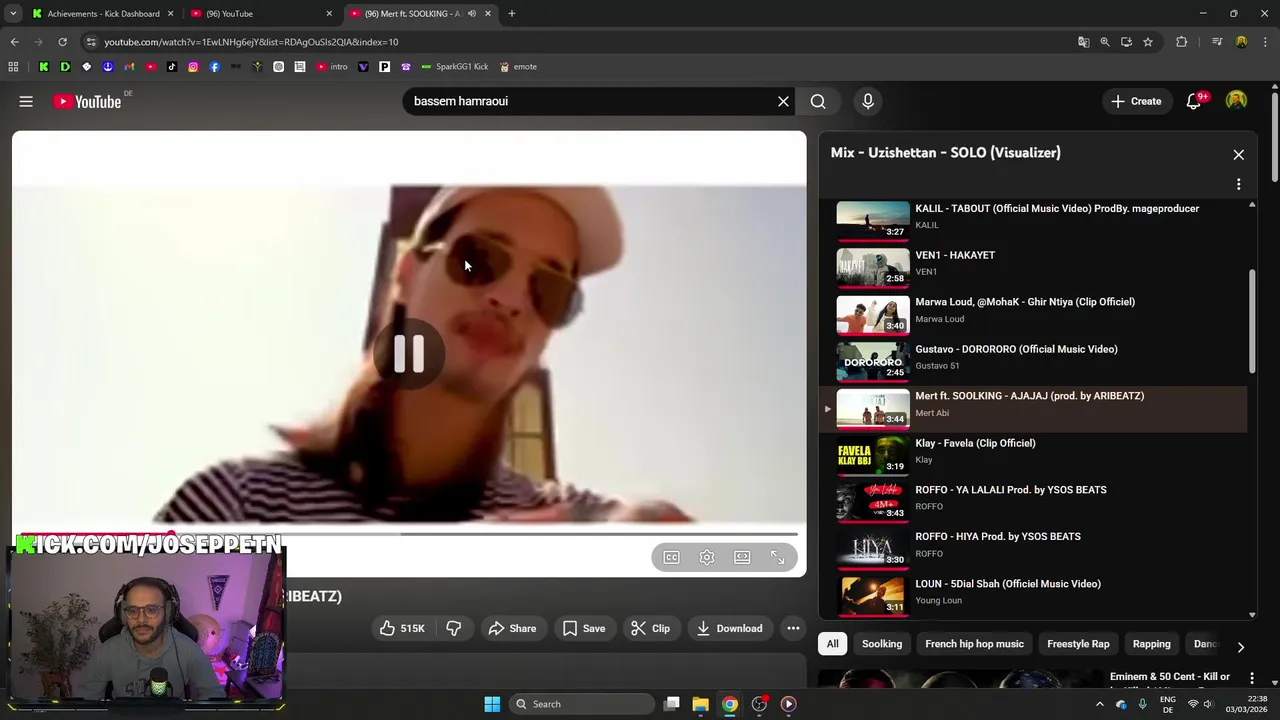This screenshot has width=1280, height=720.
Task: Select 'French hip hop music' chip
Action: tap(974, 644)
